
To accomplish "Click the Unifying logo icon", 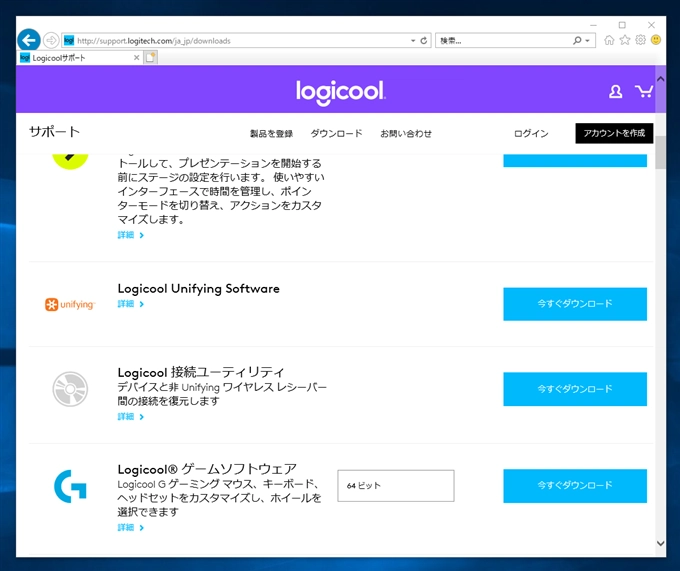I will 70,304.
